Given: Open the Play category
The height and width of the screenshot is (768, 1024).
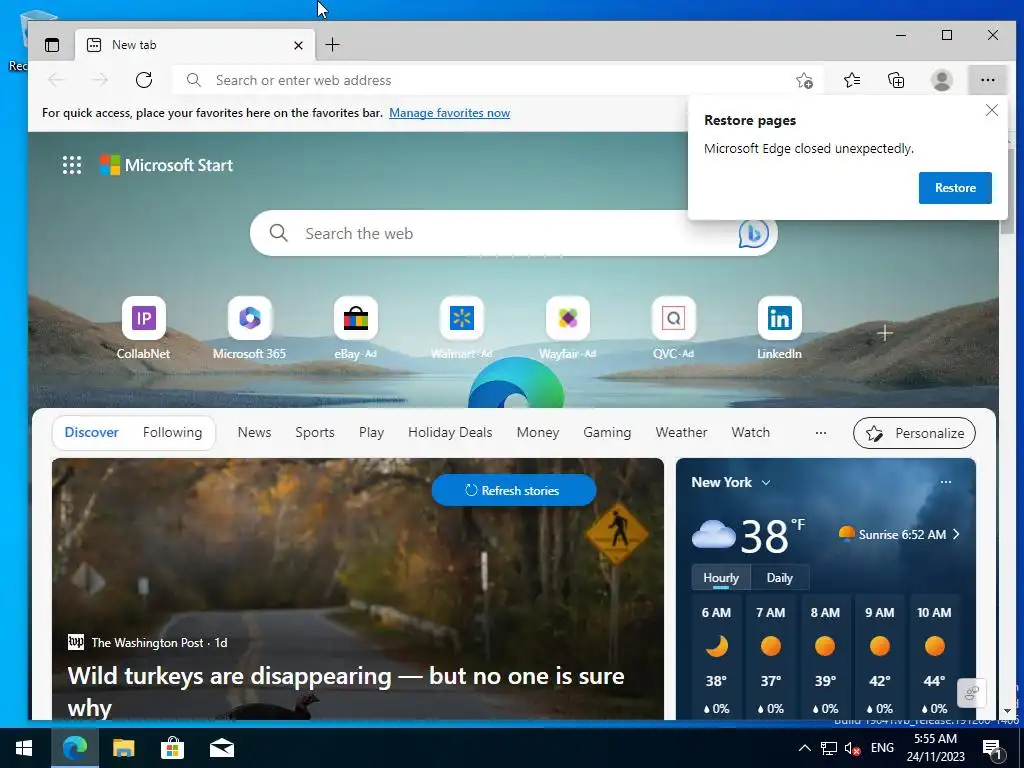Looking at the screenshot, I should coord(371,432).
